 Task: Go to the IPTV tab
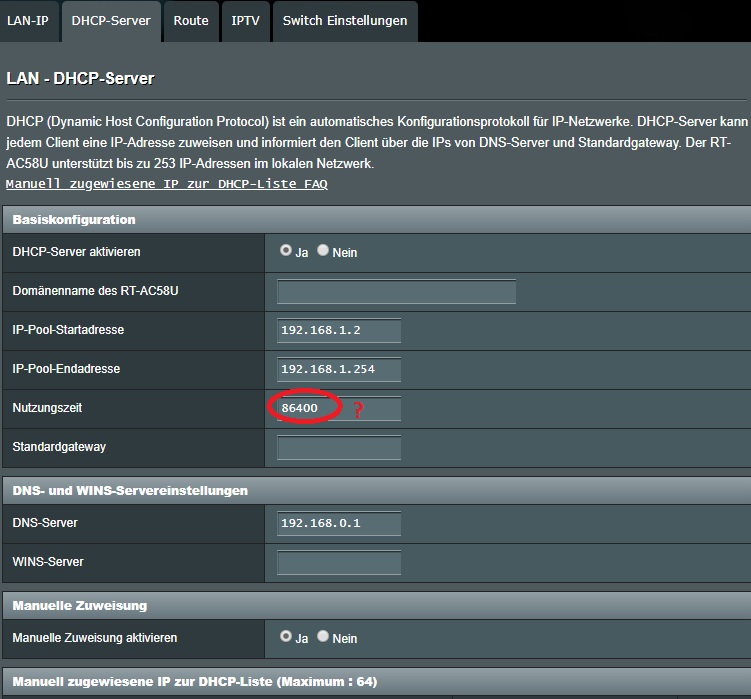(x=246, y=21)
